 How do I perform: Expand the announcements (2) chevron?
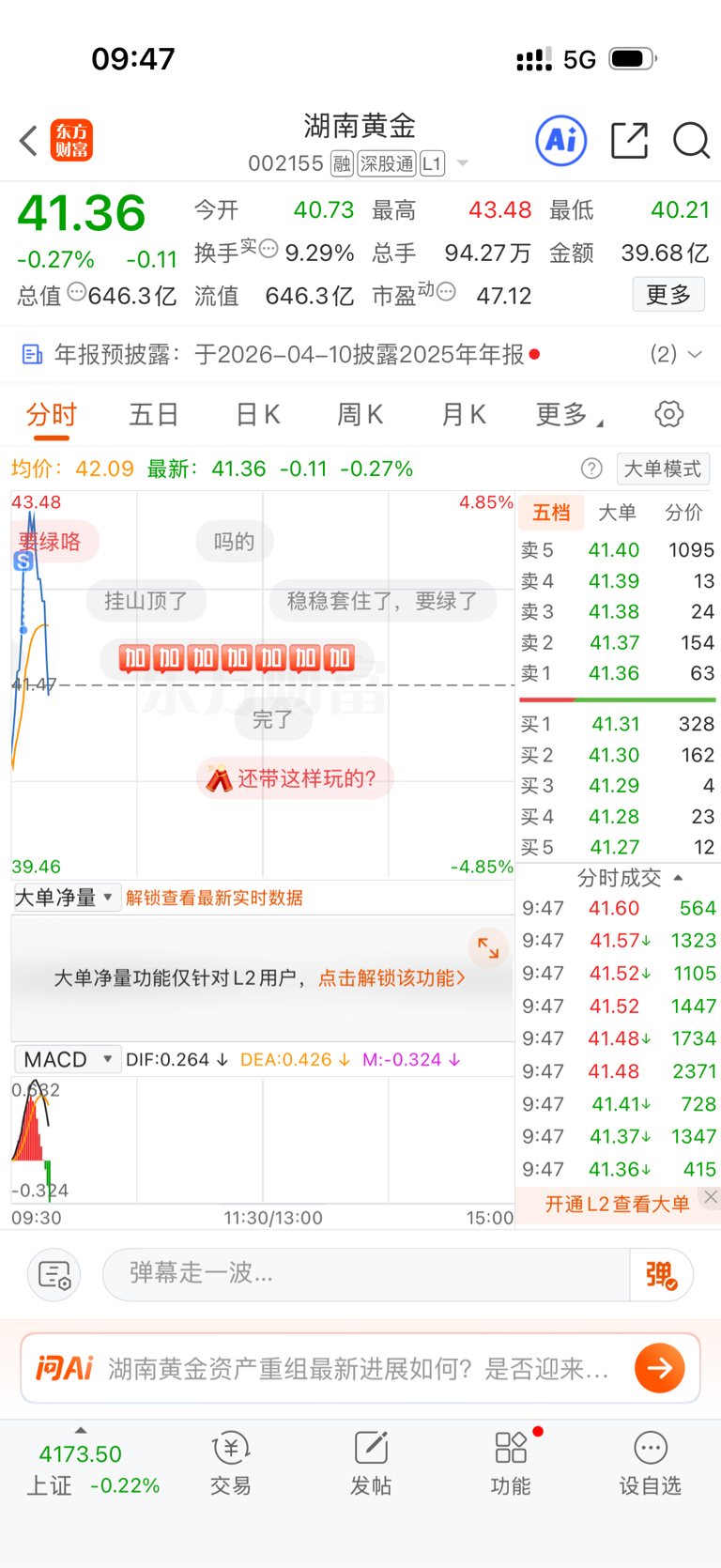coord(695,354)
